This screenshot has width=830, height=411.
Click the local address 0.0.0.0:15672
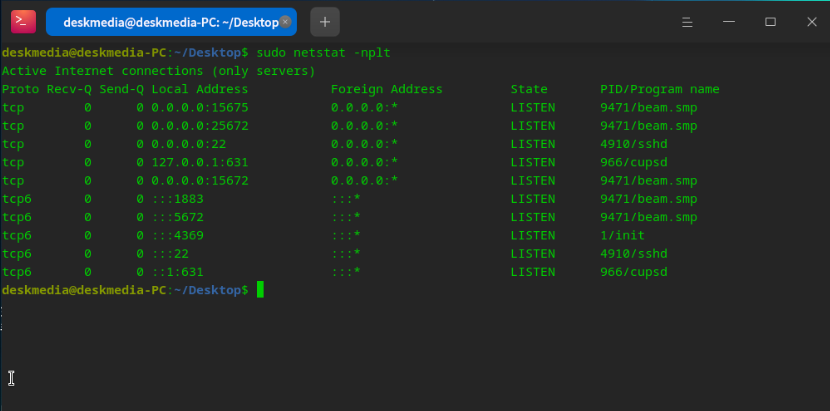[x=200, y=181]
